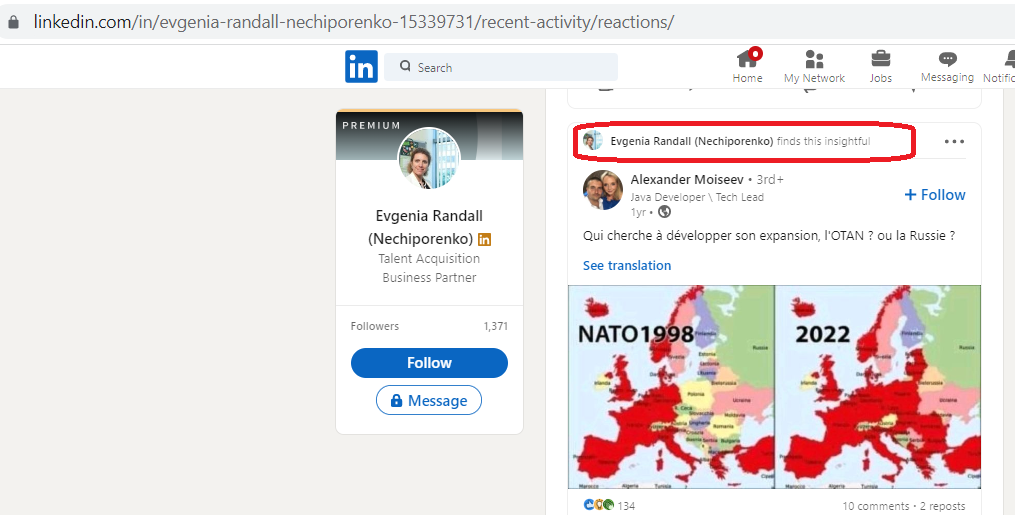1015x515 pixels.
Task: Click the post text about OTAN and Russie
Action: [769, 236]
